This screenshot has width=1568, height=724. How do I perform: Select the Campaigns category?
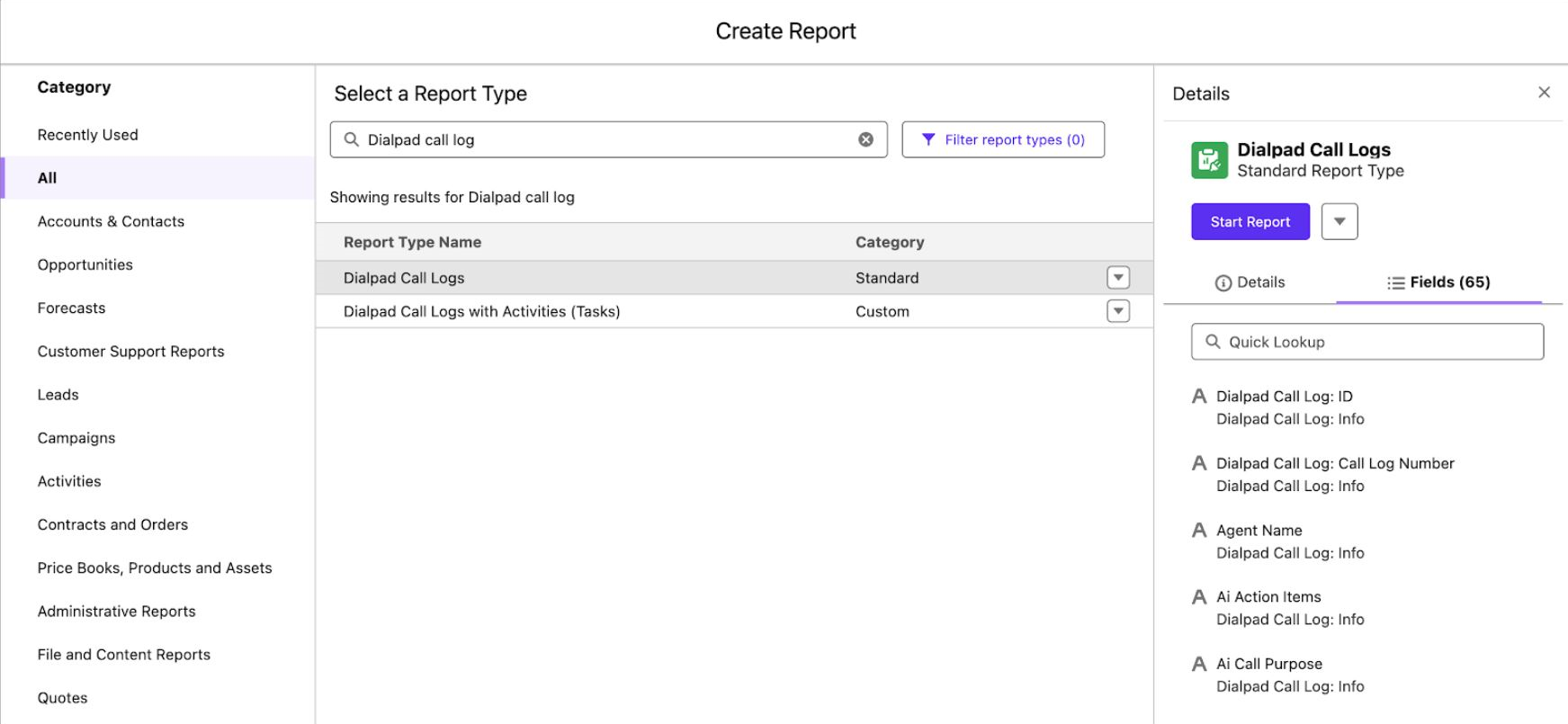coord(76,438)
